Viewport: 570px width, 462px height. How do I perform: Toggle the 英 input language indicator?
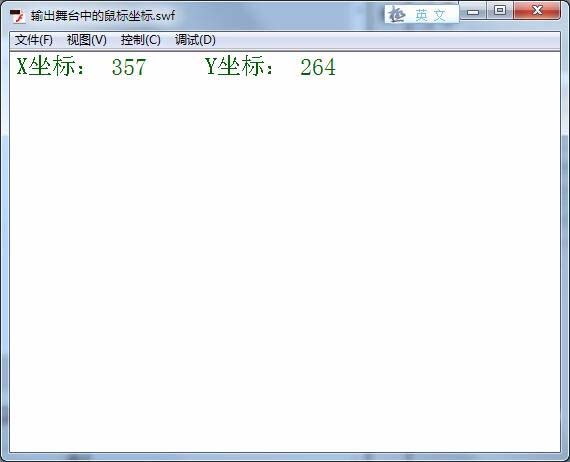click(422, 15)
